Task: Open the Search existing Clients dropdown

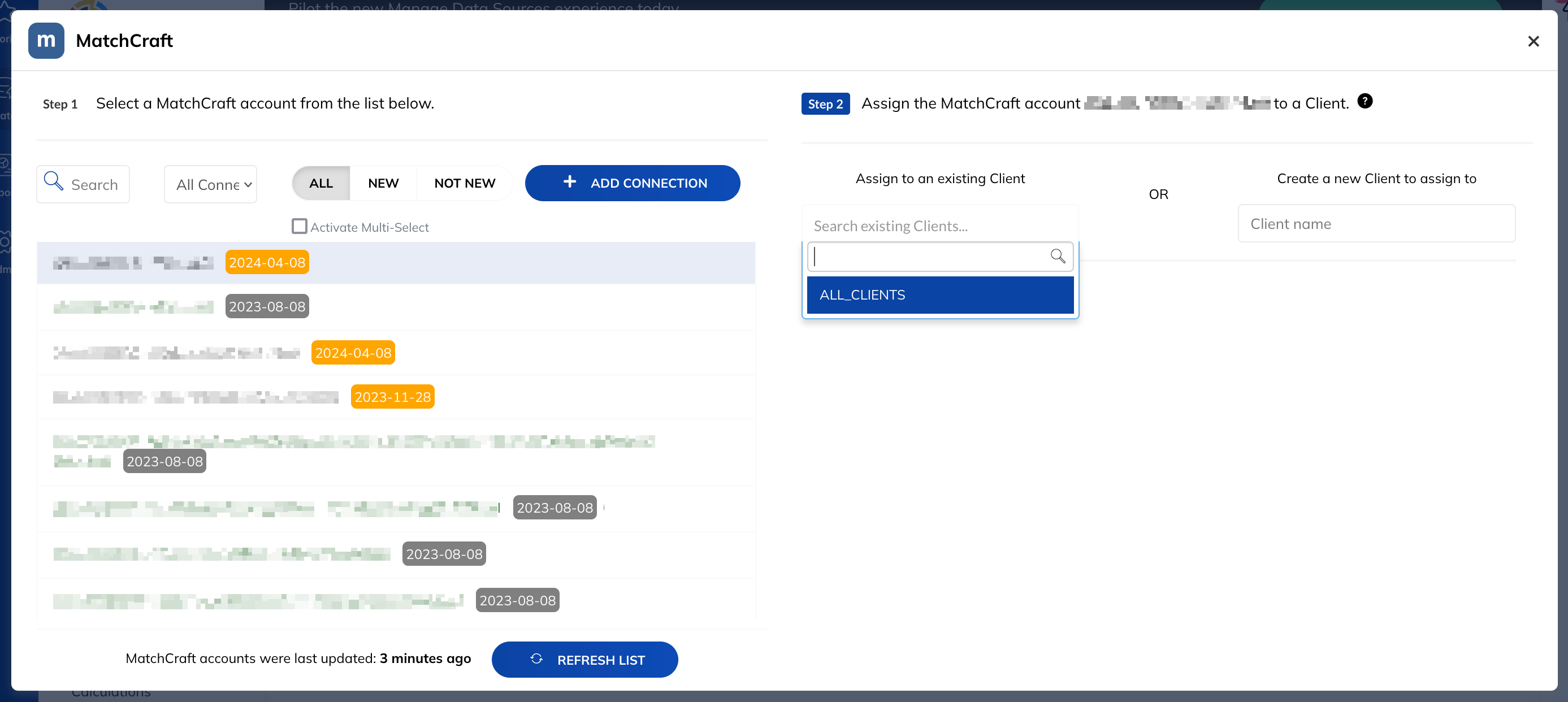Action: pos(940,226)
